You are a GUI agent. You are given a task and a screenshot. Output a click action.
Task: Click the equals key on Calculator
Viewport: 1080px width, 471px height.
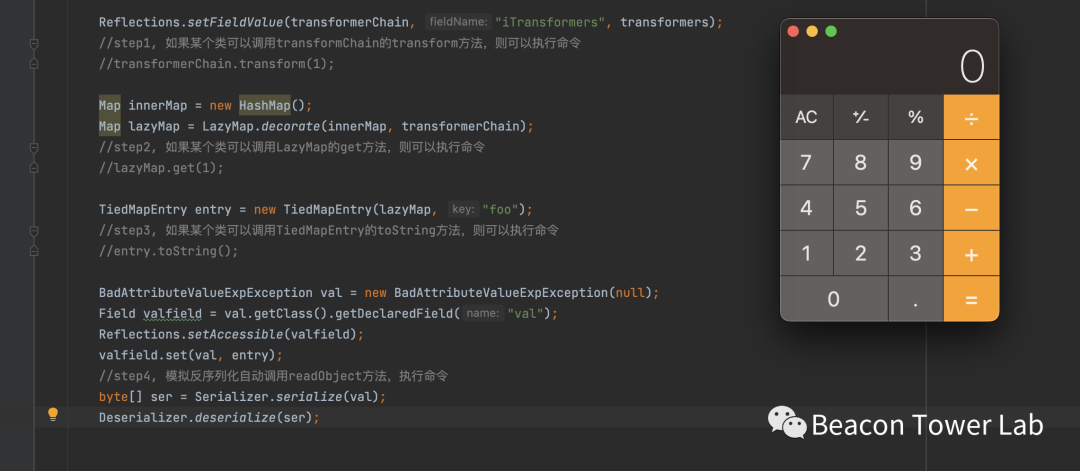[x=971, y=299]
